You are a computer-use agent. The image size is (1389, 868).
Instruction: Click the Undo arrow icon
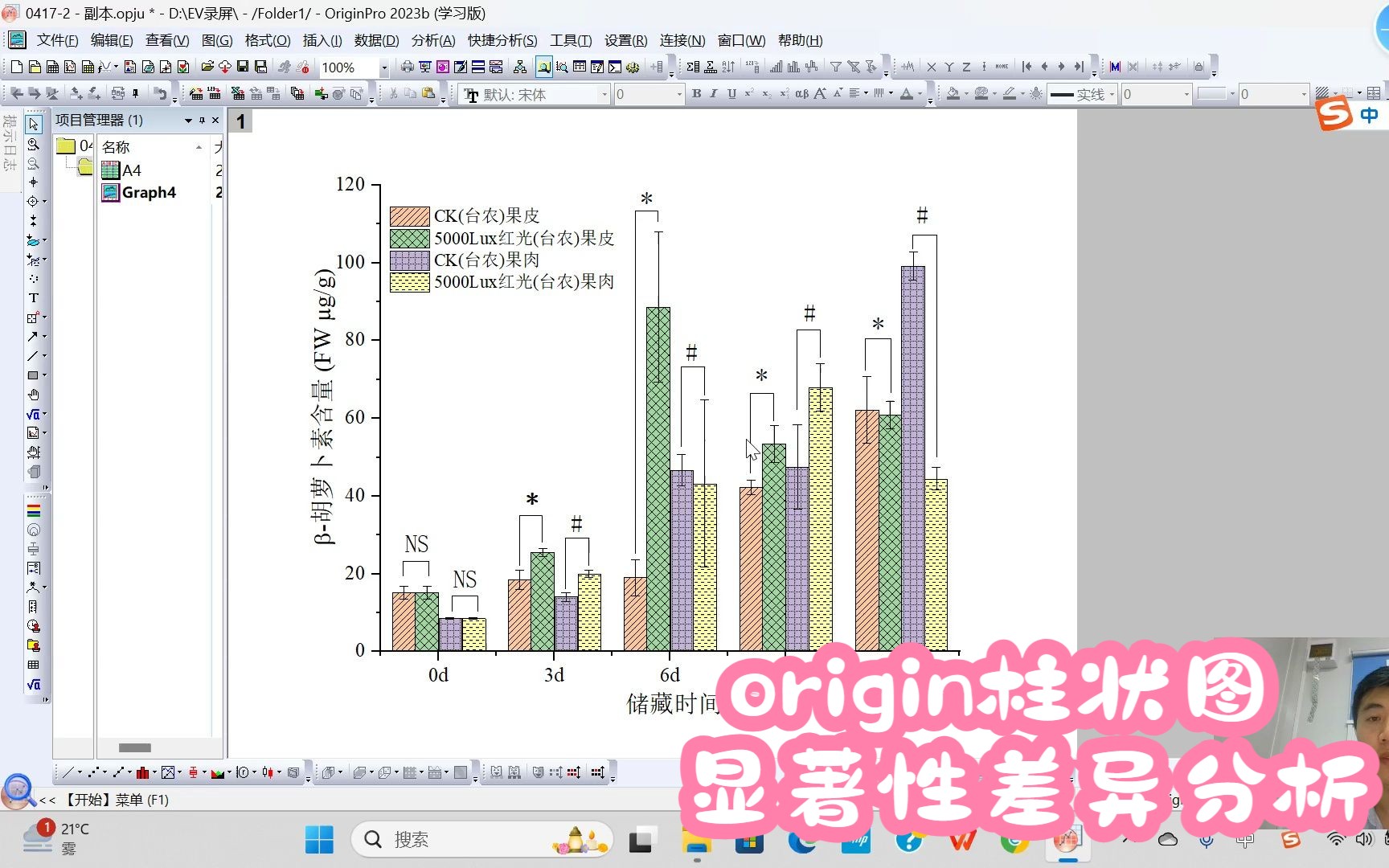(x=161, y=94)
